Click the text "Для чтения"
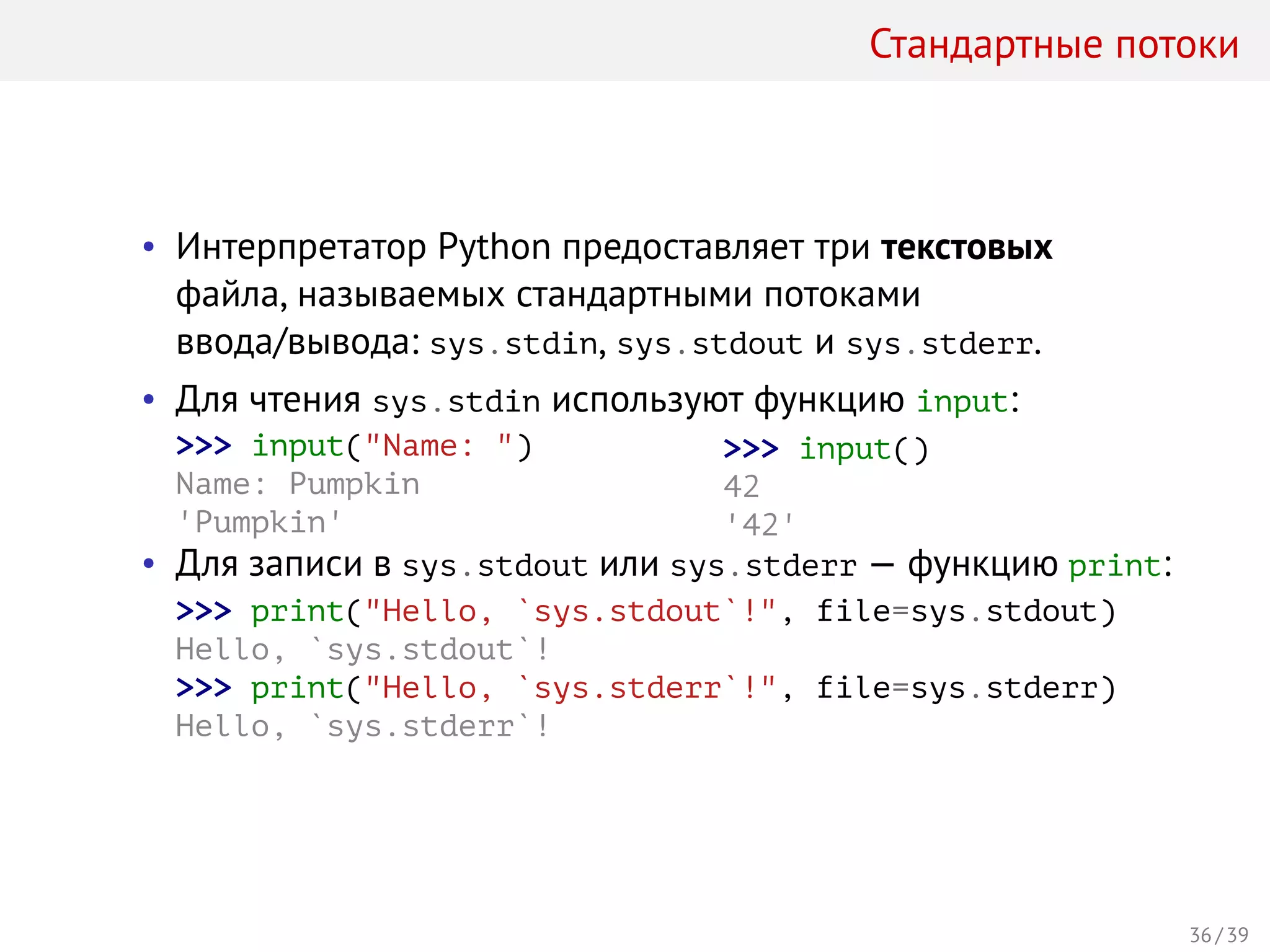Screen dimensions: 1270x952 pyautogui.click(x=268, y=400)
